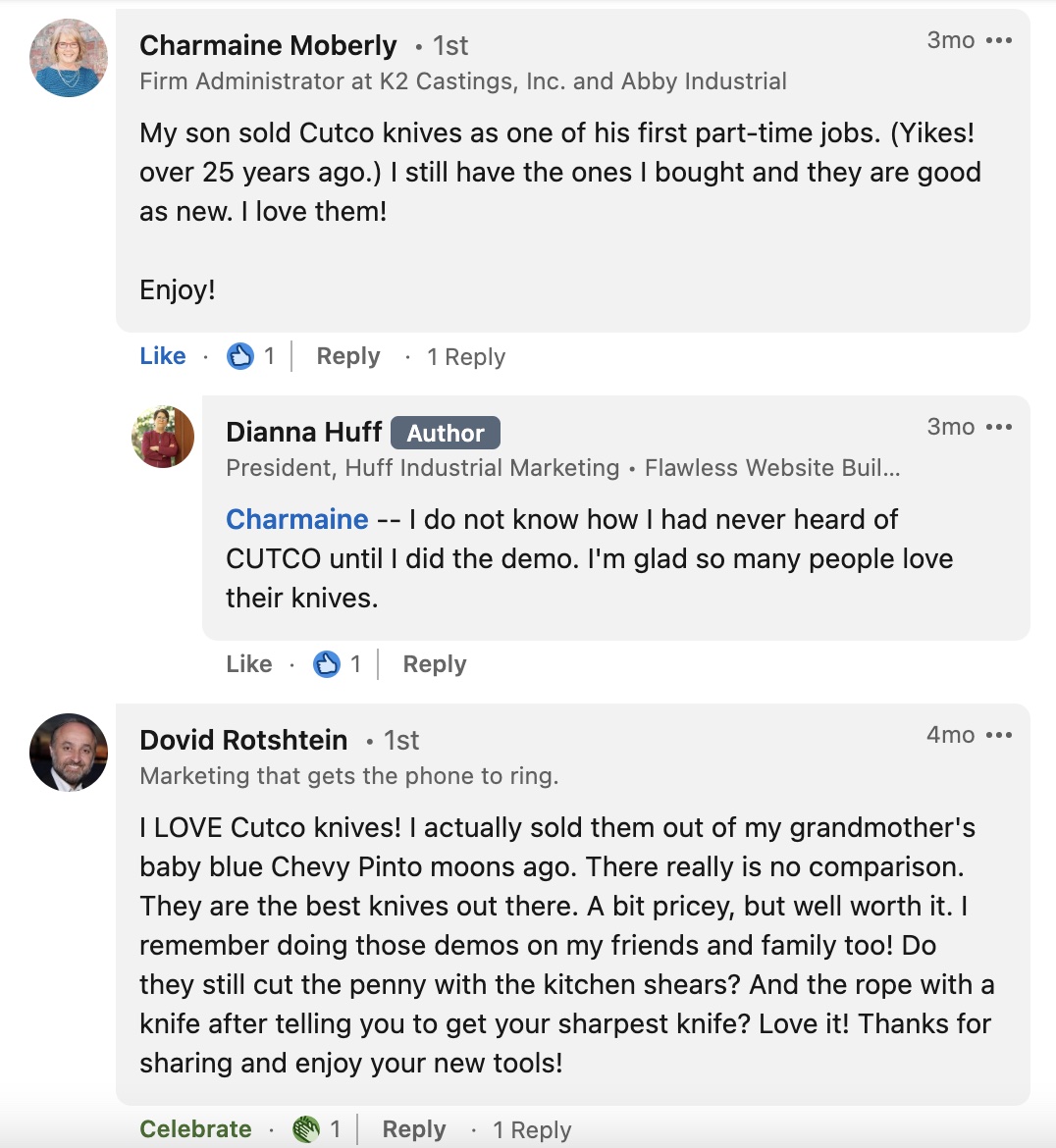The image size is (1056, 1148).
Task: Click the Author badge beside Dianna Huff
Action: 446,433
